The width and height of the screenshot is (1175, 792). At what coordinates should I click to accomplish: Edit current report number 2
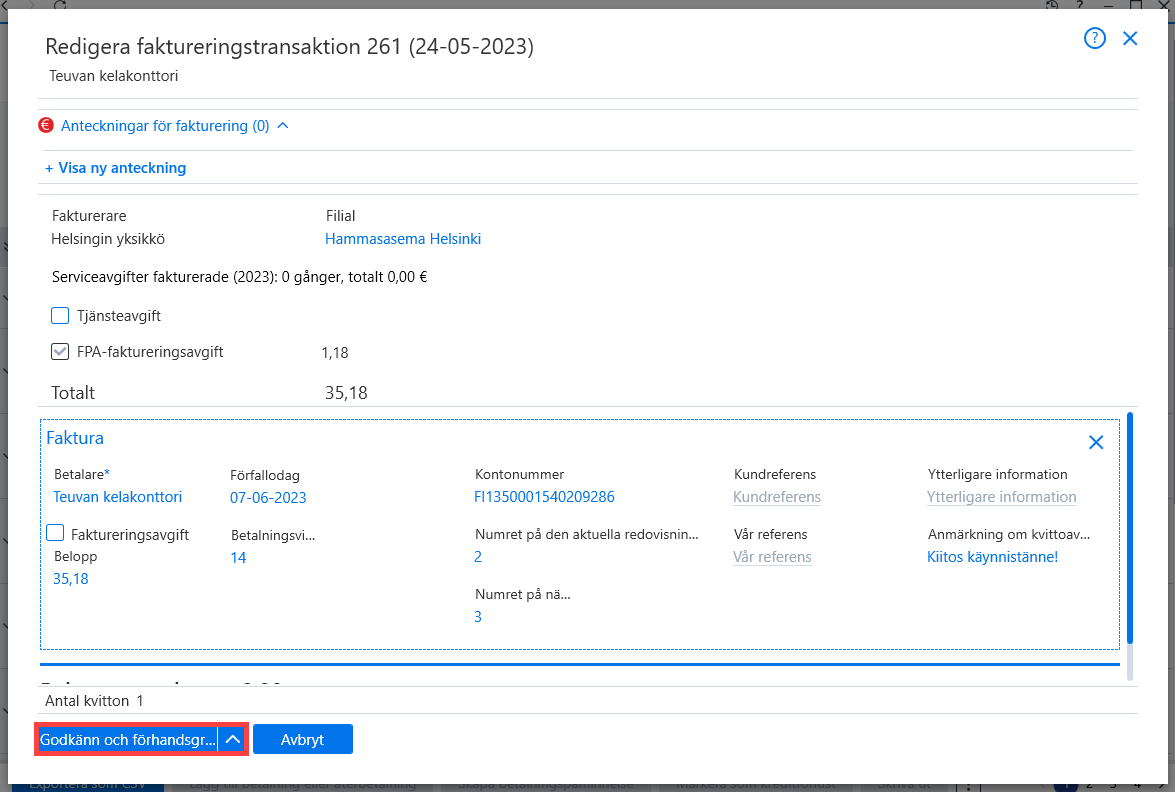(478, 557)
